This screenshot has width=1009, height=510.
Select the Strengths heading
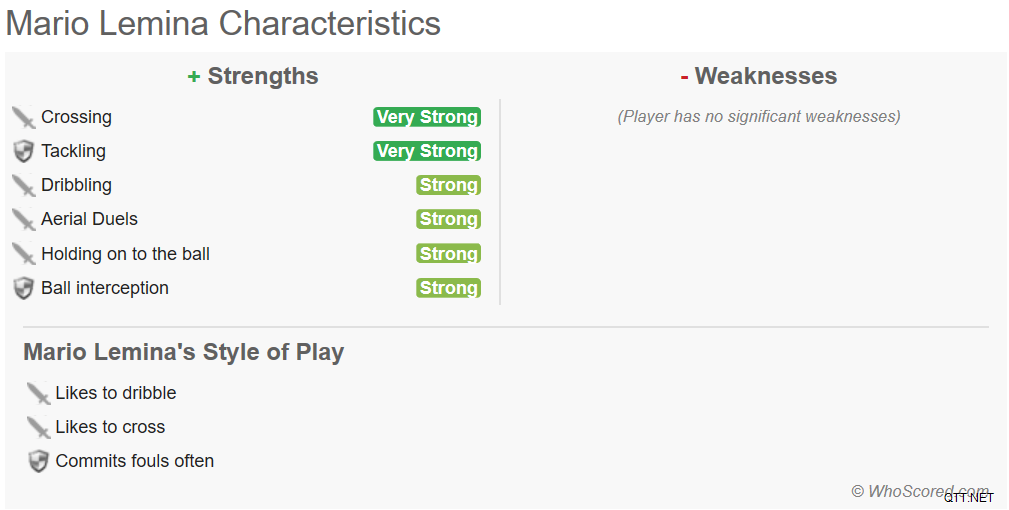(x=253, y=76)
